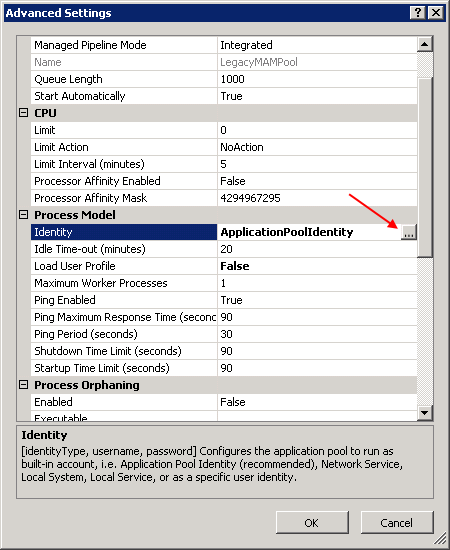
Task: Select the Ping Period (seconds) property
Action: point(124,334)
